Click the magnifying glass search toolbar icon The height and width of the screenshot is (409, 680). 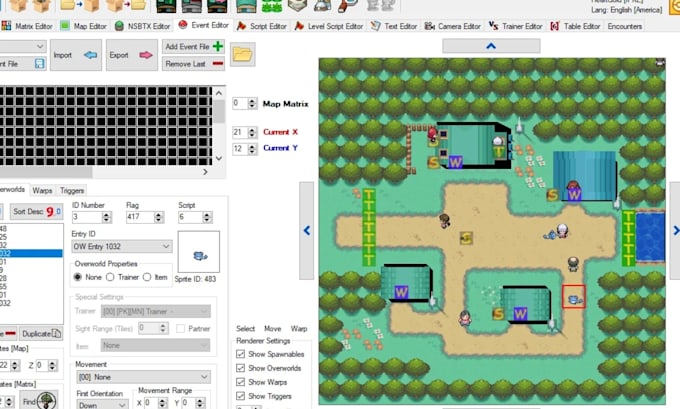pos(347,6)
